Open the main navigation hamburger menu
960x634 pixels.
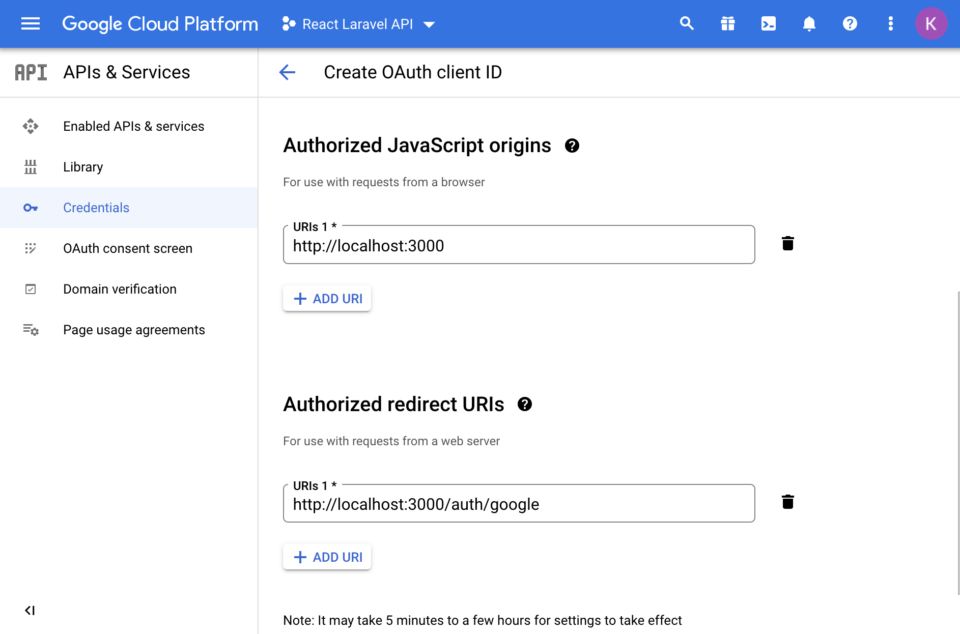(29, 23)
